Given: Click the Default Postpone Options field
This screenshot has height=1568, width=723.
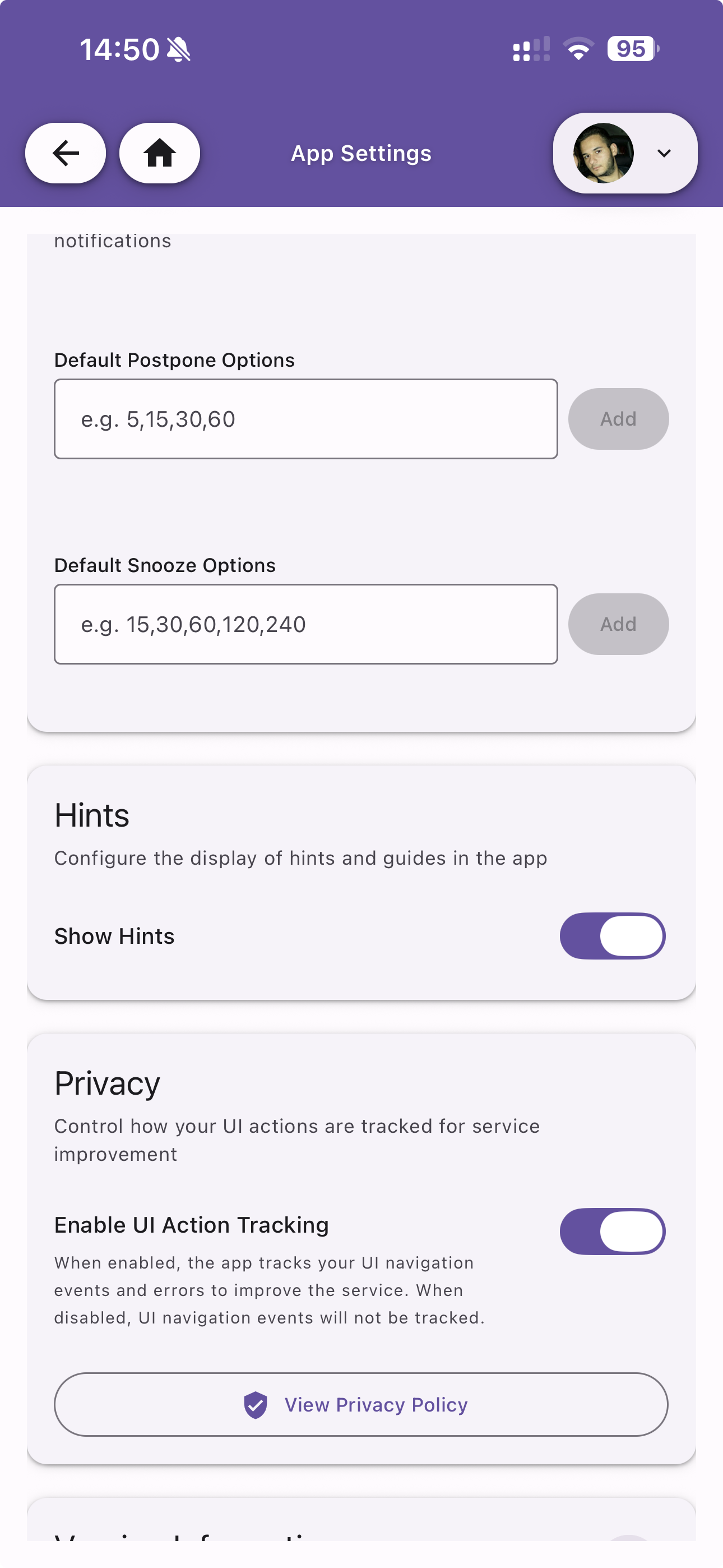Looking at the screenshot, I should [x=305, y=419].
